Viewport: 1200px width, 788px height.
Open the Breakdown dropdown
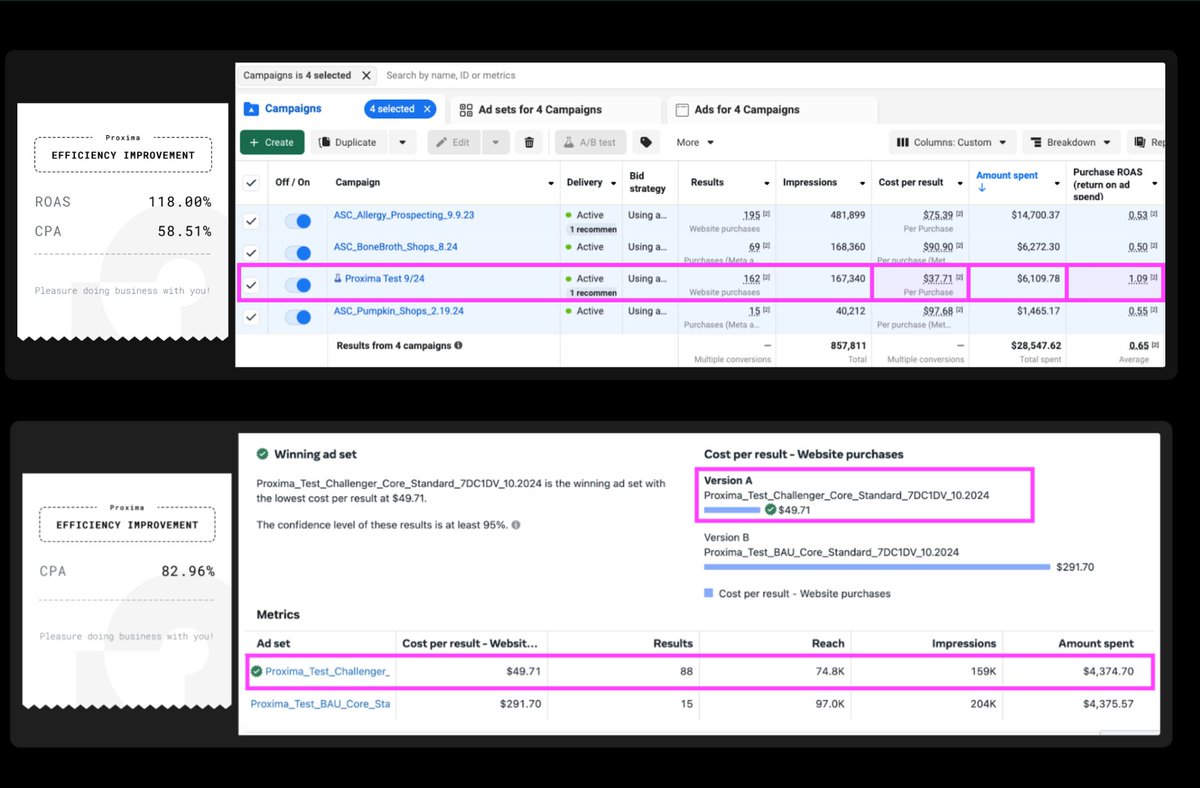pos(1070,142)
